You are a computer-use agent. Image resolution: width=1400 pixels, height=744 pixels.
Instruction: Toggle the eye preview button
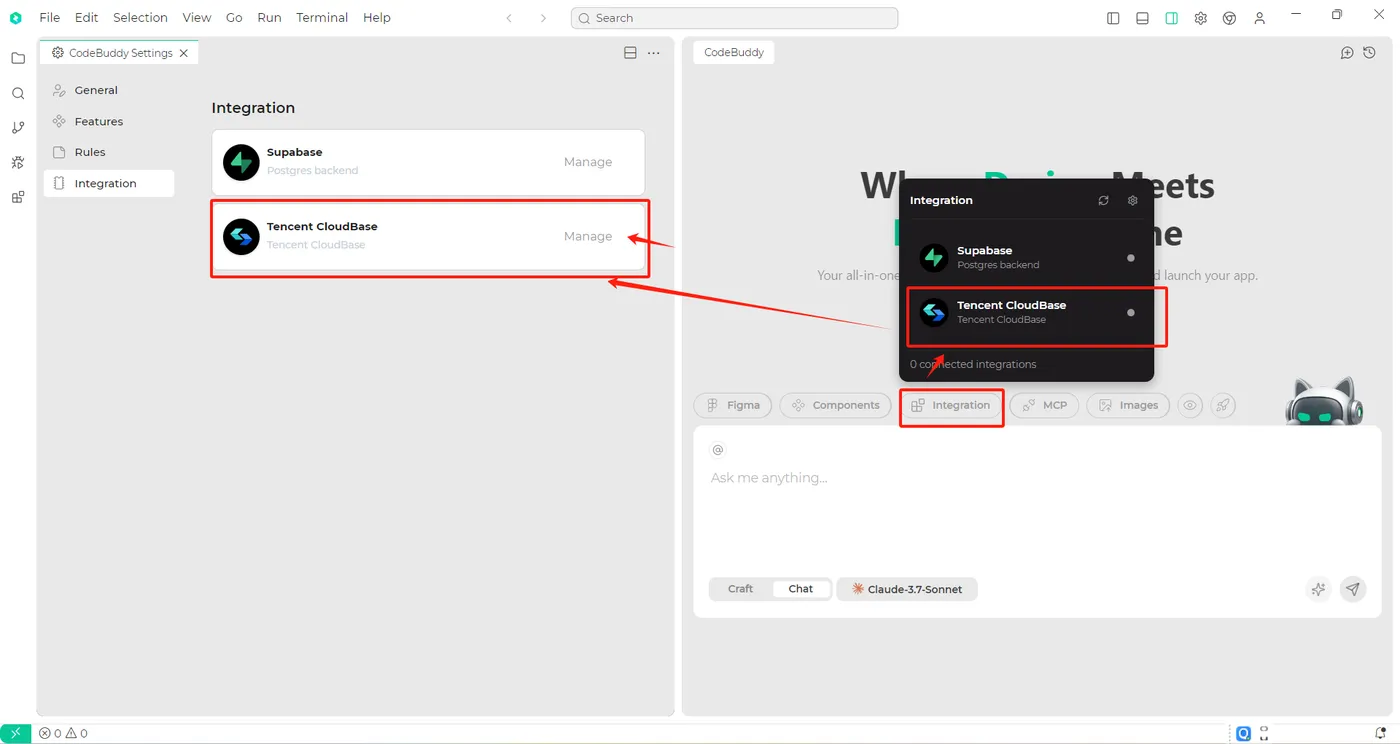coord(1190,405)
